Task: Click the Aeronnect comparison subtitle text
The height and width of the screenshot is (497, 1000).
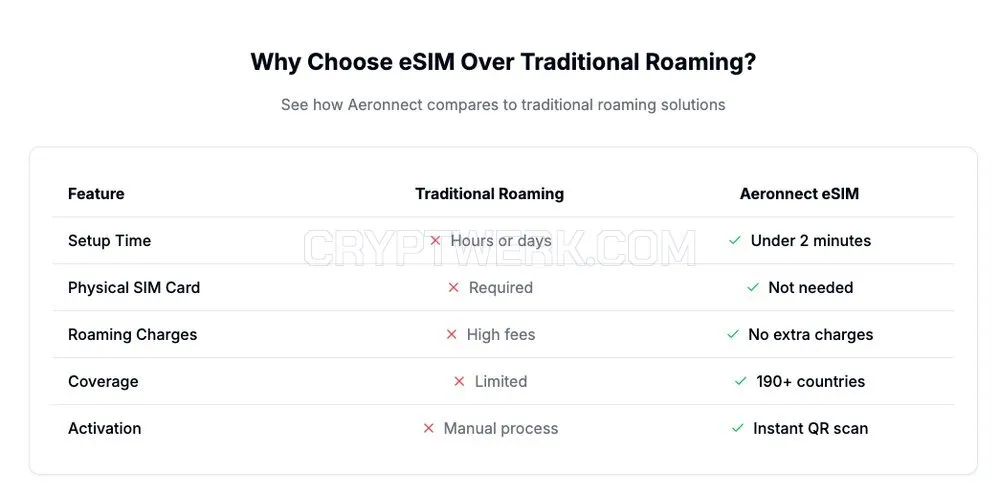Action: click(x=503, y=105)
